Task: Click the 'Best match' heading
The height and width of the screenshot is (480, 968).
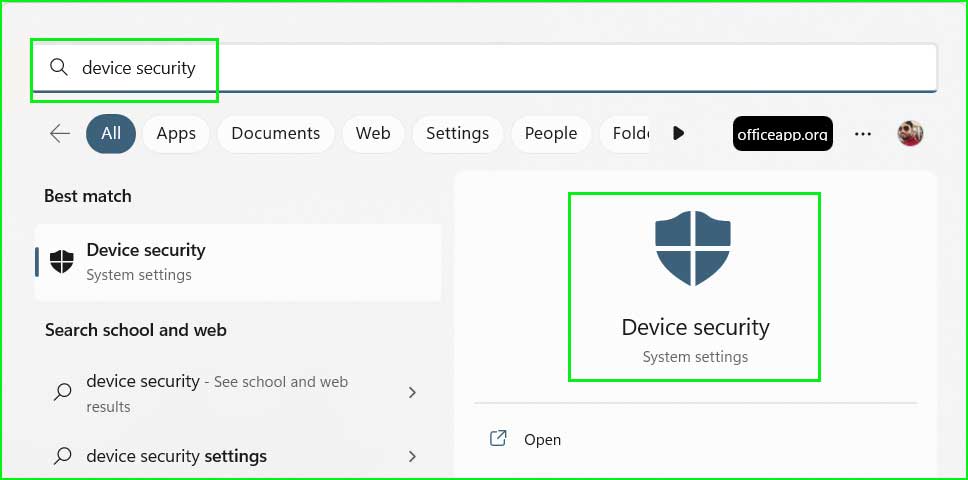Action: pos(88,196)
